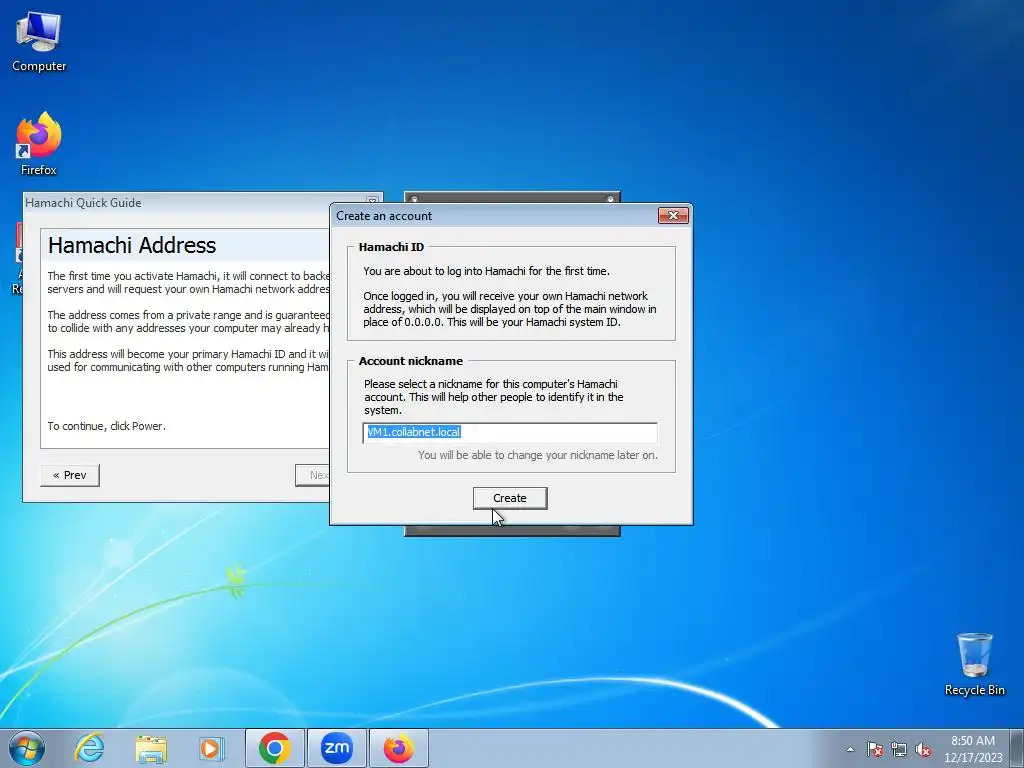Switch to Zoom app in taskbar
The image size is (1024, 768).
[x=337, y=748]
